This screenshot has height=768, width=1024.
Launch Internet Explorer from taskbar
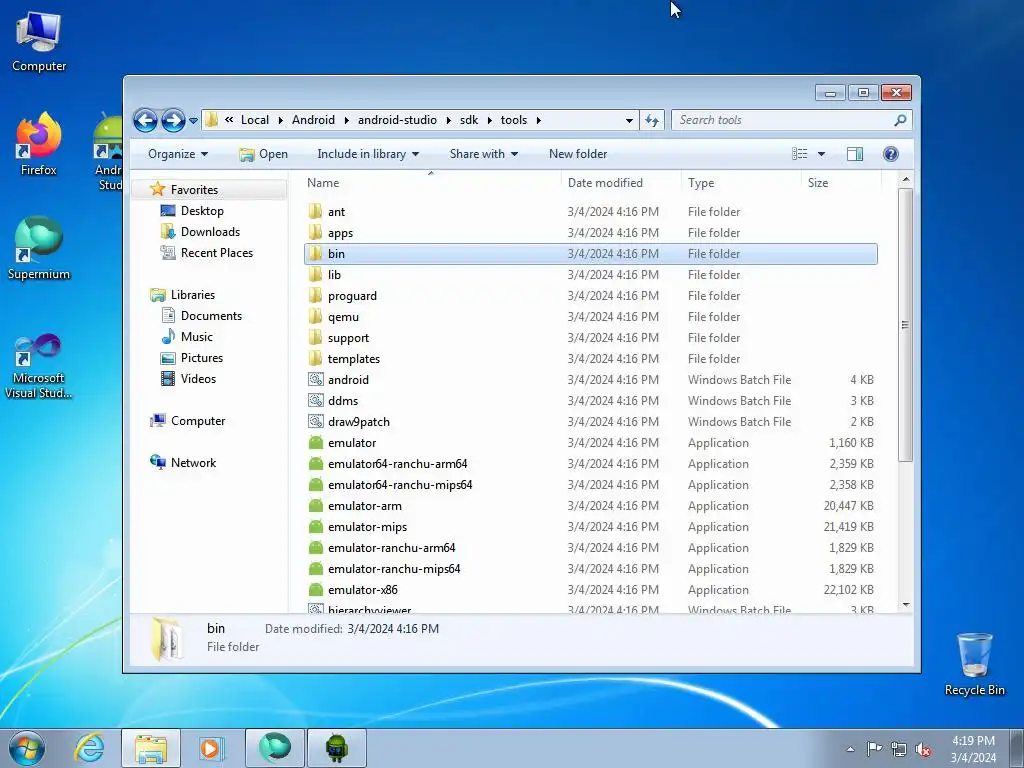click(89, 748)
